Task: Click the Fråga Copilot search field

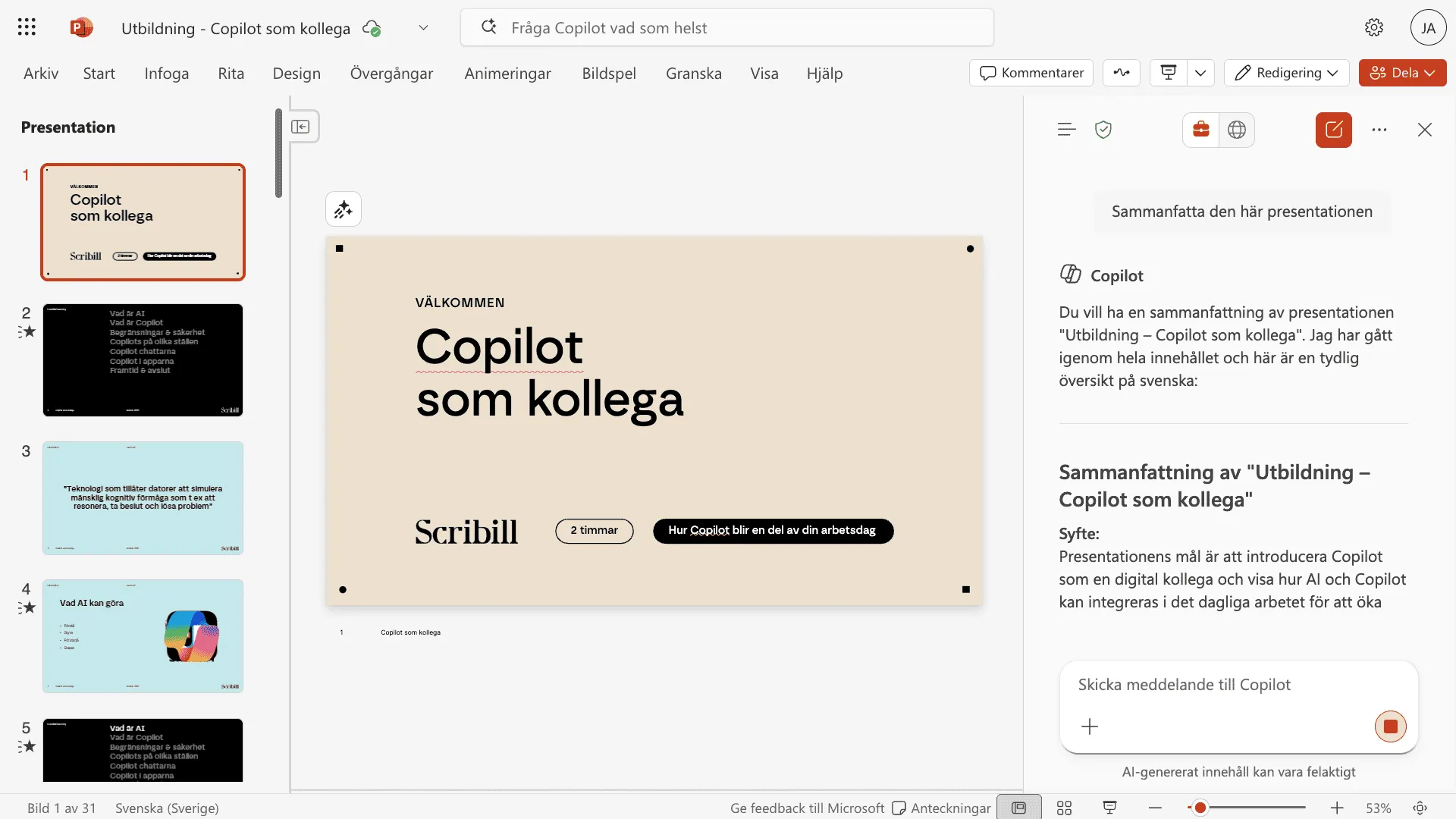Action: (726, 28)
